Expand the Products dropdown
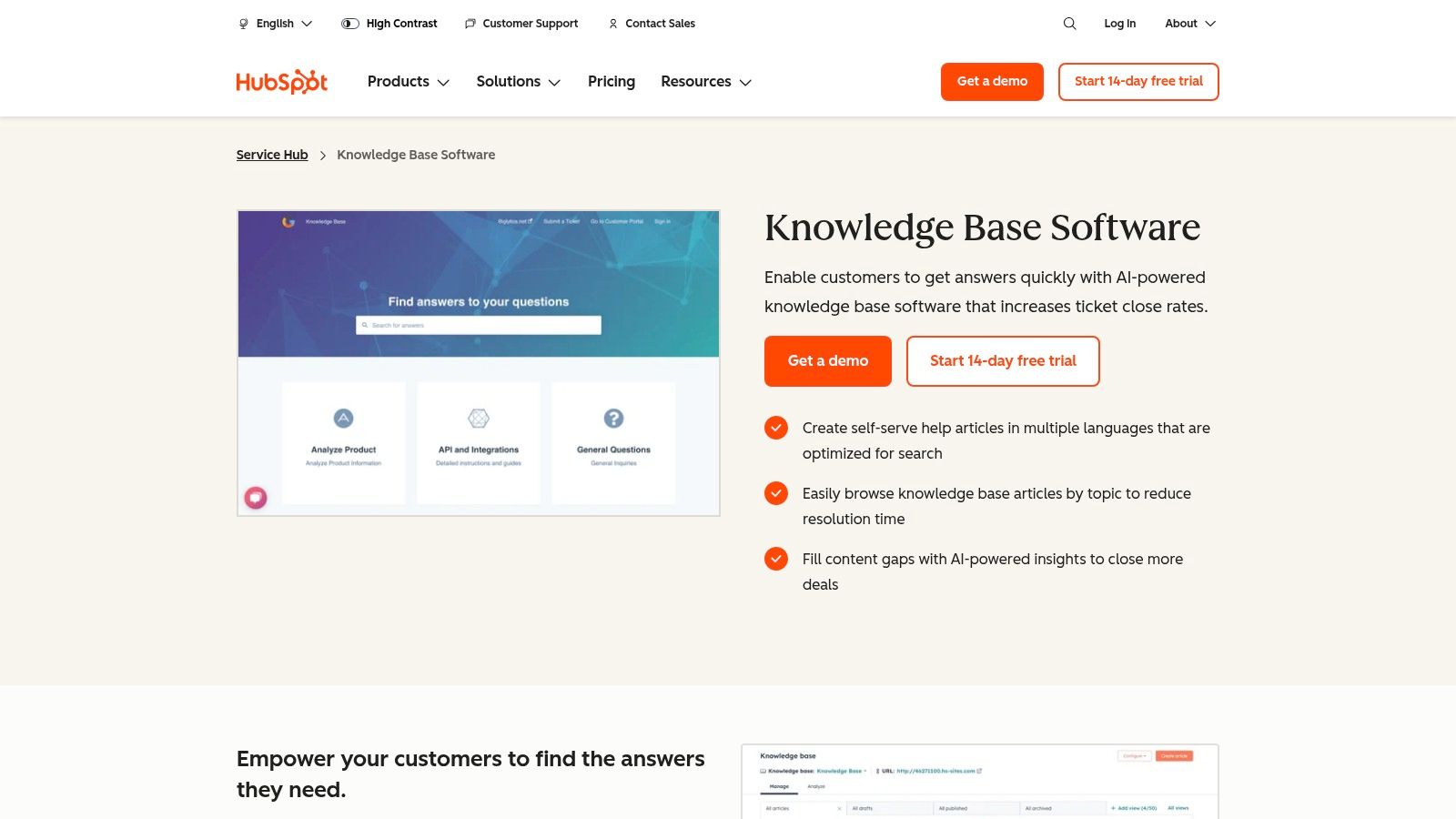This screenshot has height=819, width=1456. point(408,82)
